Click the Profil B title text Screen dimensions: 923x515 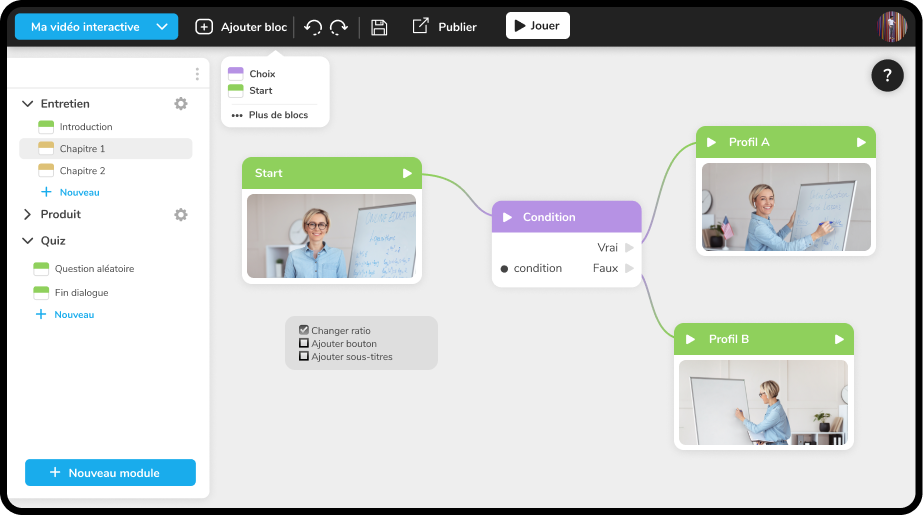click(x=729, y=340)
